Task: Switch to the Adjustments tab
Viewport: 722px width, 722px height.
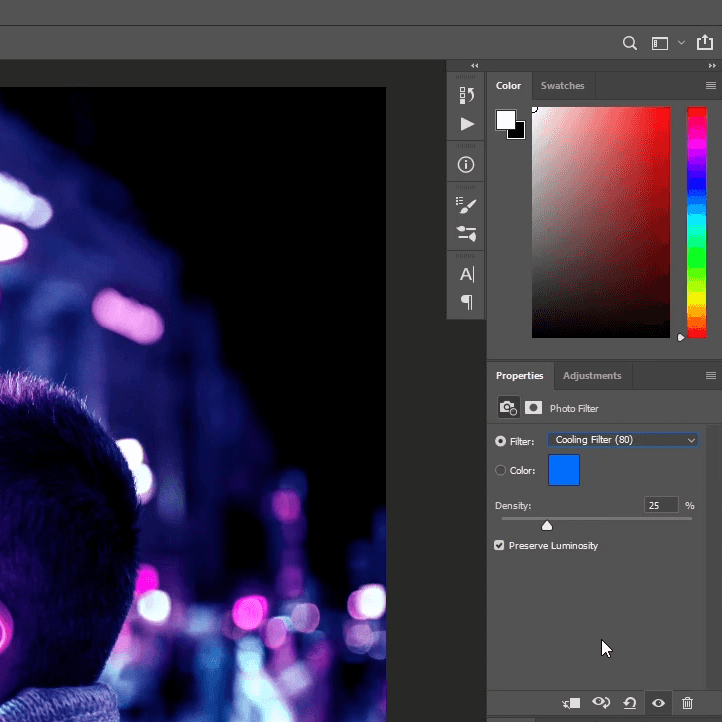Action: [x=592, y=376]
